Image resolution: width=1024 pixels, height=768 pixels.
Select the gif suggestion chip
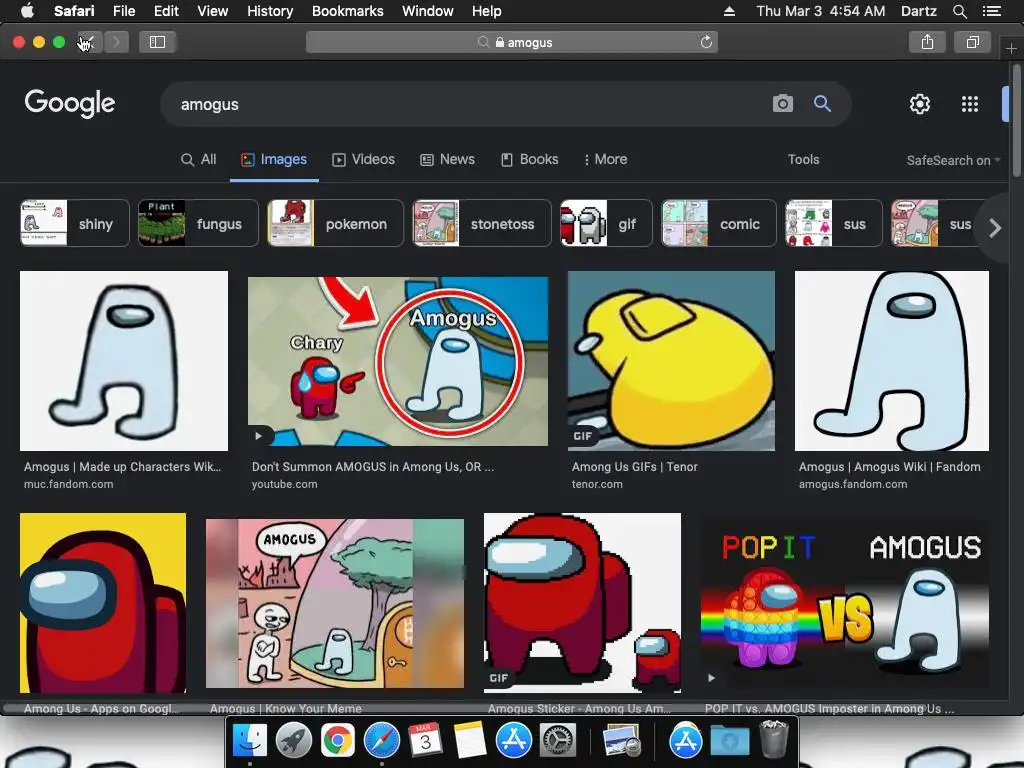click(x=606, y=223)
